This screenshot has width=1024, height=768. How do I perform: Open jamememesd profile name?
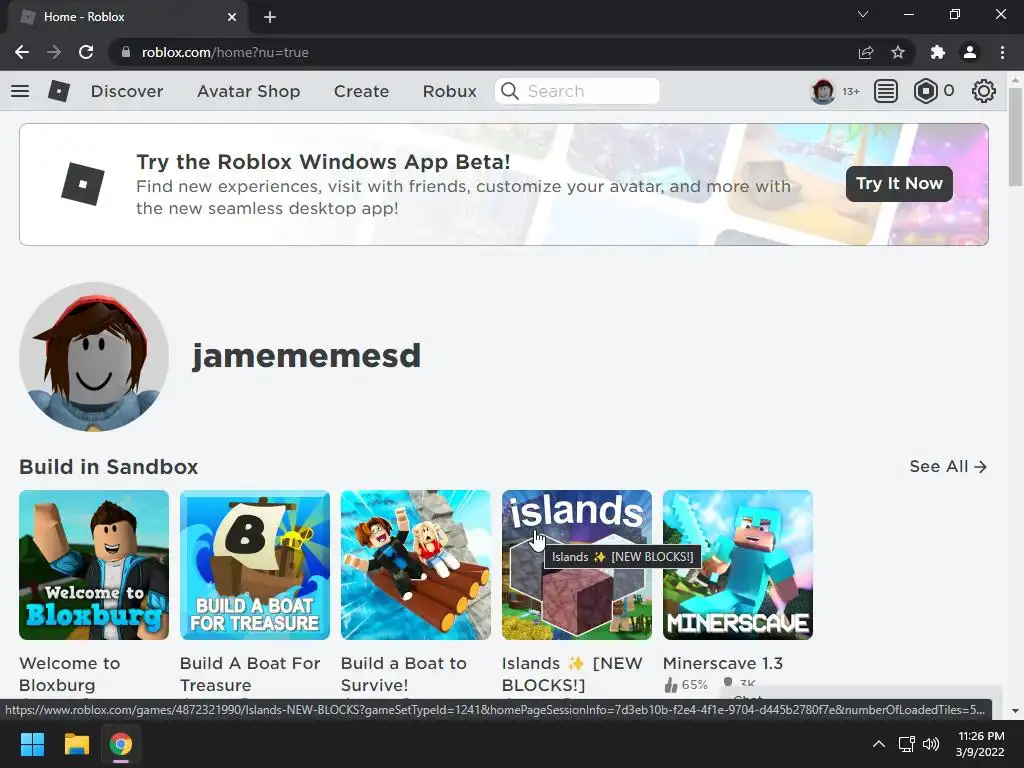click(306, 357)
